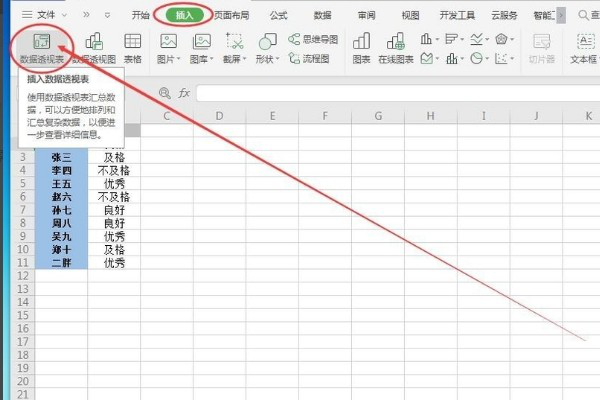
Task: Click in the formula bar input
Action: click(398, 93)
